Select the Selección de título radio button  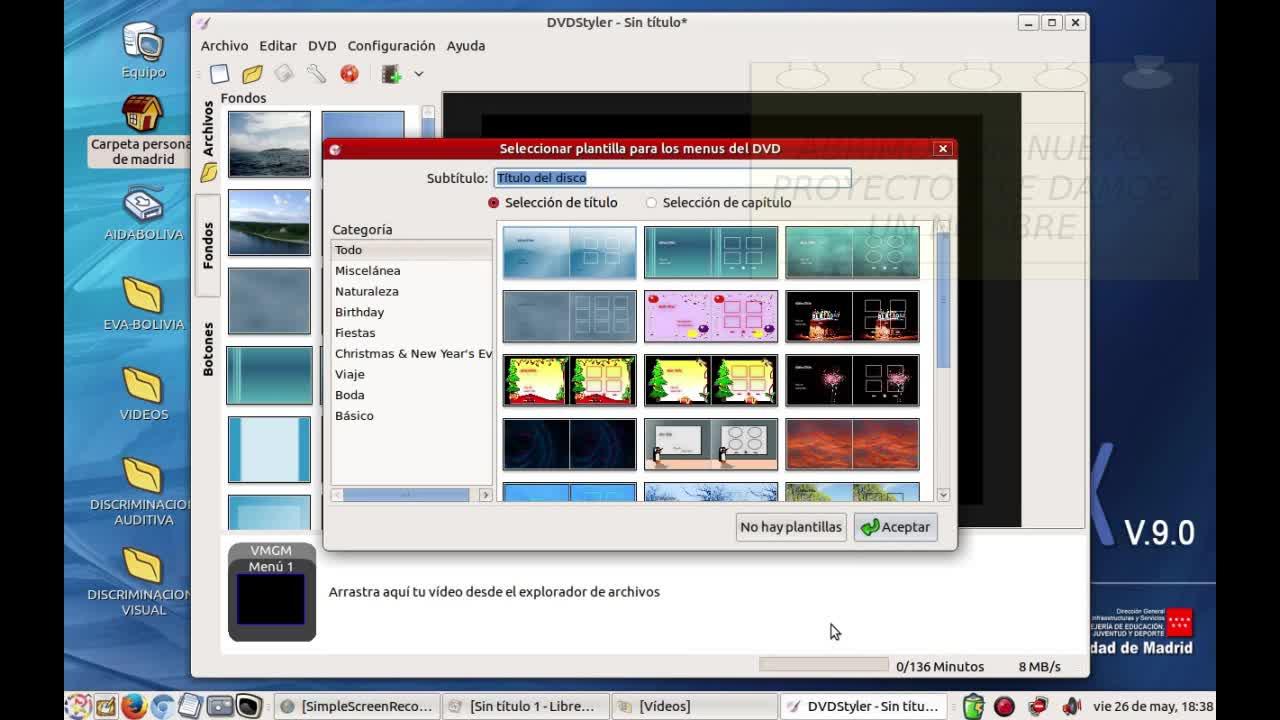coord(493,203)
